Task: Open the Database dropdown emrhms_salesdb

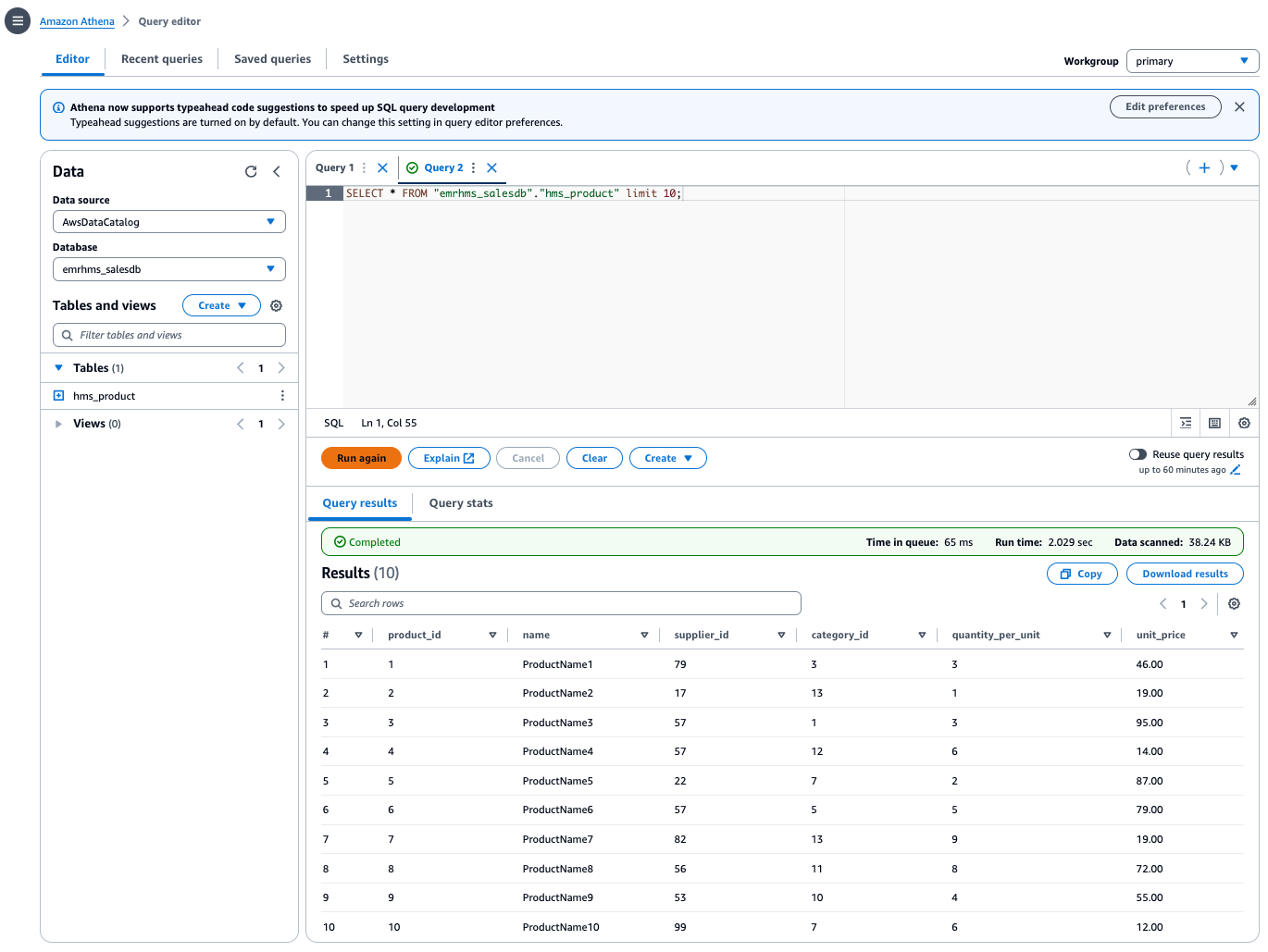Action: tap(168, 269)
